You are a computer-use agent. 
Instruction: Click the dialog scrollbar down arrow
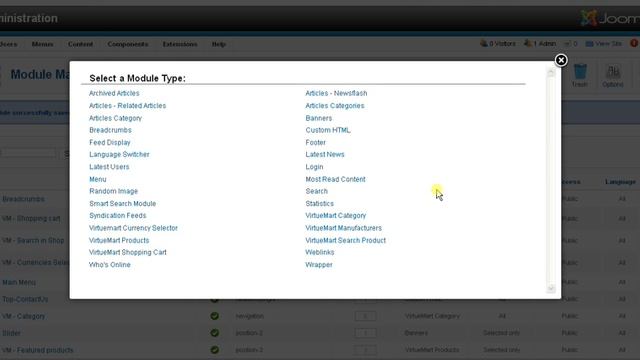coord(551,289)
